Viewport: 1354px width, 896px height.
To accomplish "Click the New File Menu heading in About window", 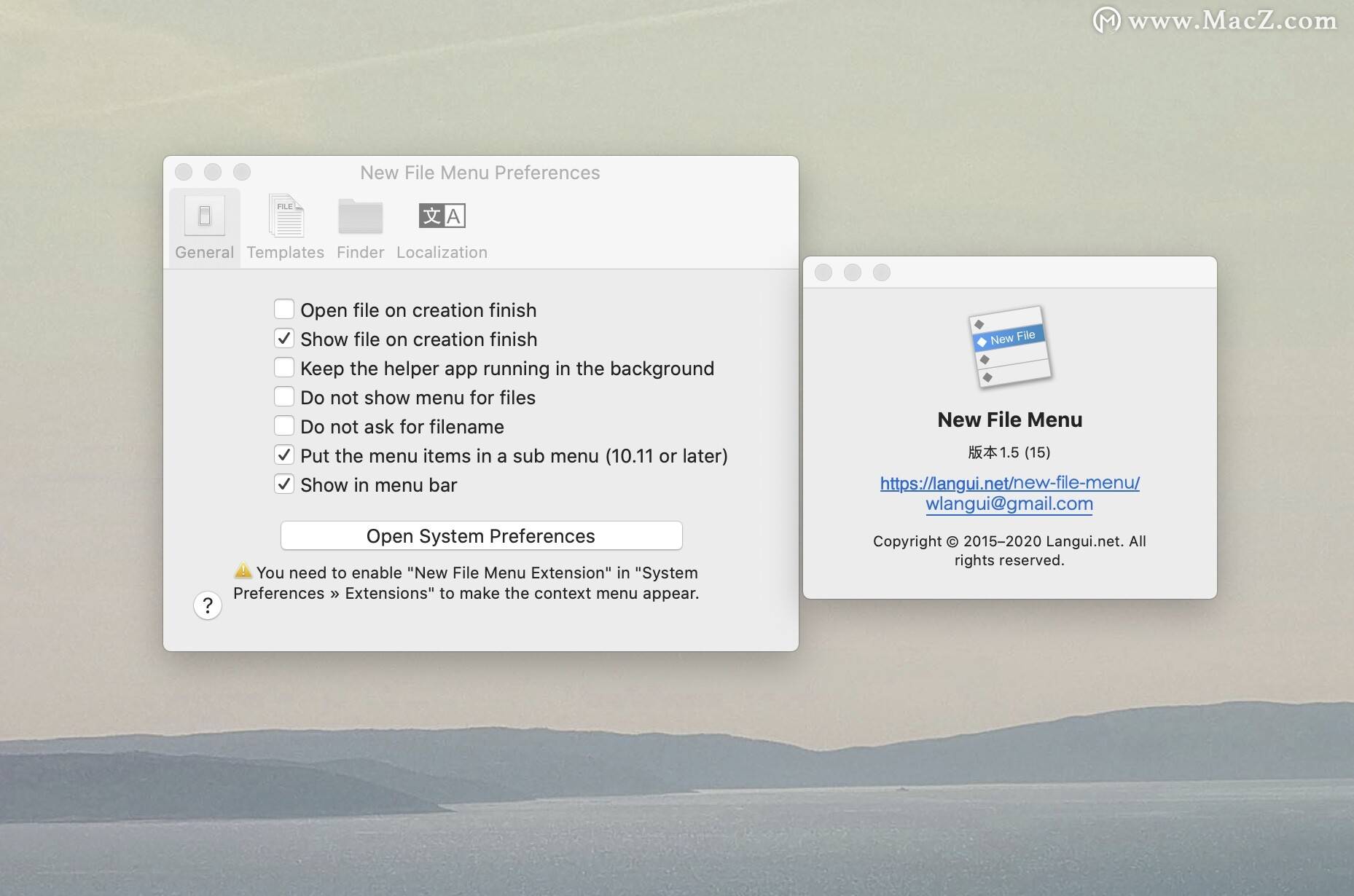I will click(1010, 420).
